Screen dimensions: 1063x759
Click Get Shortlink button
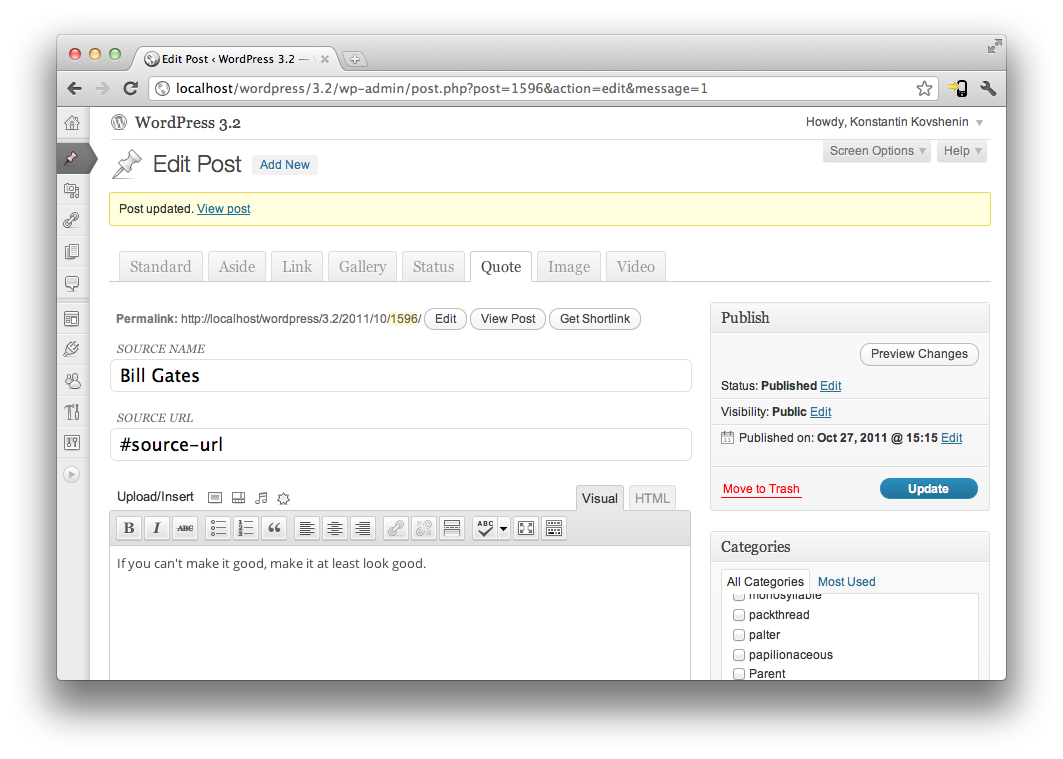pos(595,319)
